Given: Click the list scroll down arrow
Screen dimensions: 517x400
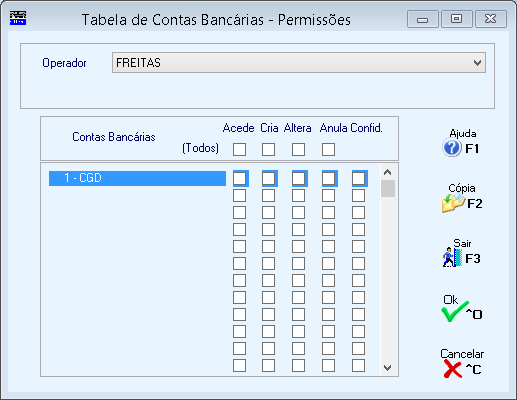Looking at the screenshot, I should click(387, 368).
